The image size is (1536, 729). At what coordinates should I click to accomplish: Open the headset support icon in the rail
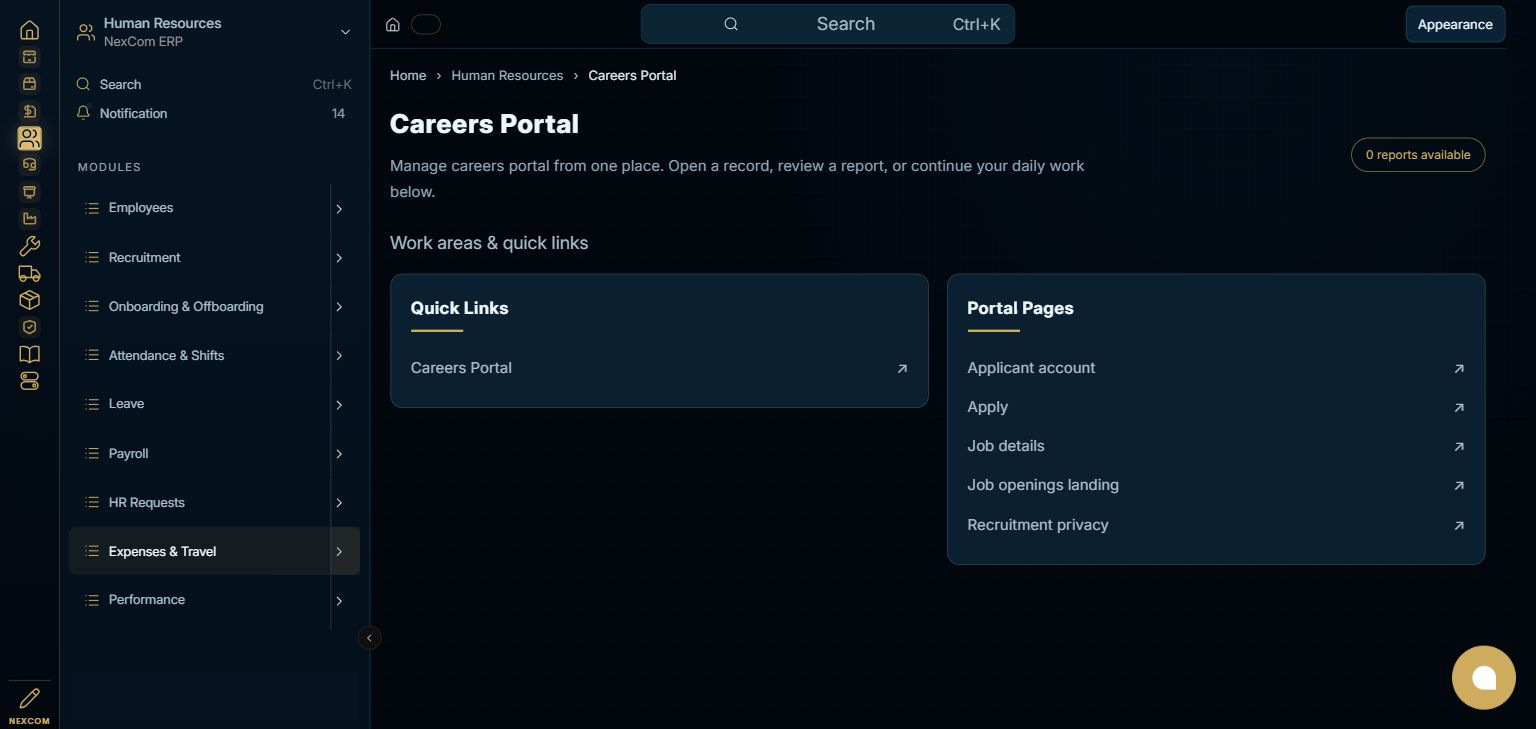click(30, 165)
